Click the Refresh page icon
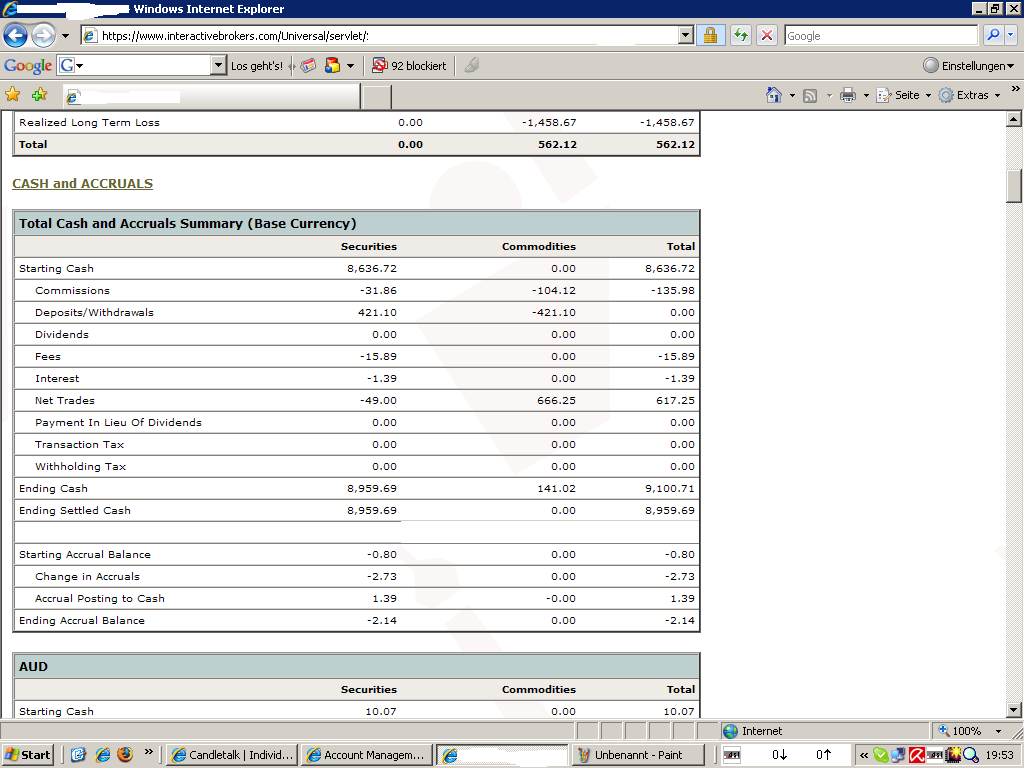 coord(740,36)
